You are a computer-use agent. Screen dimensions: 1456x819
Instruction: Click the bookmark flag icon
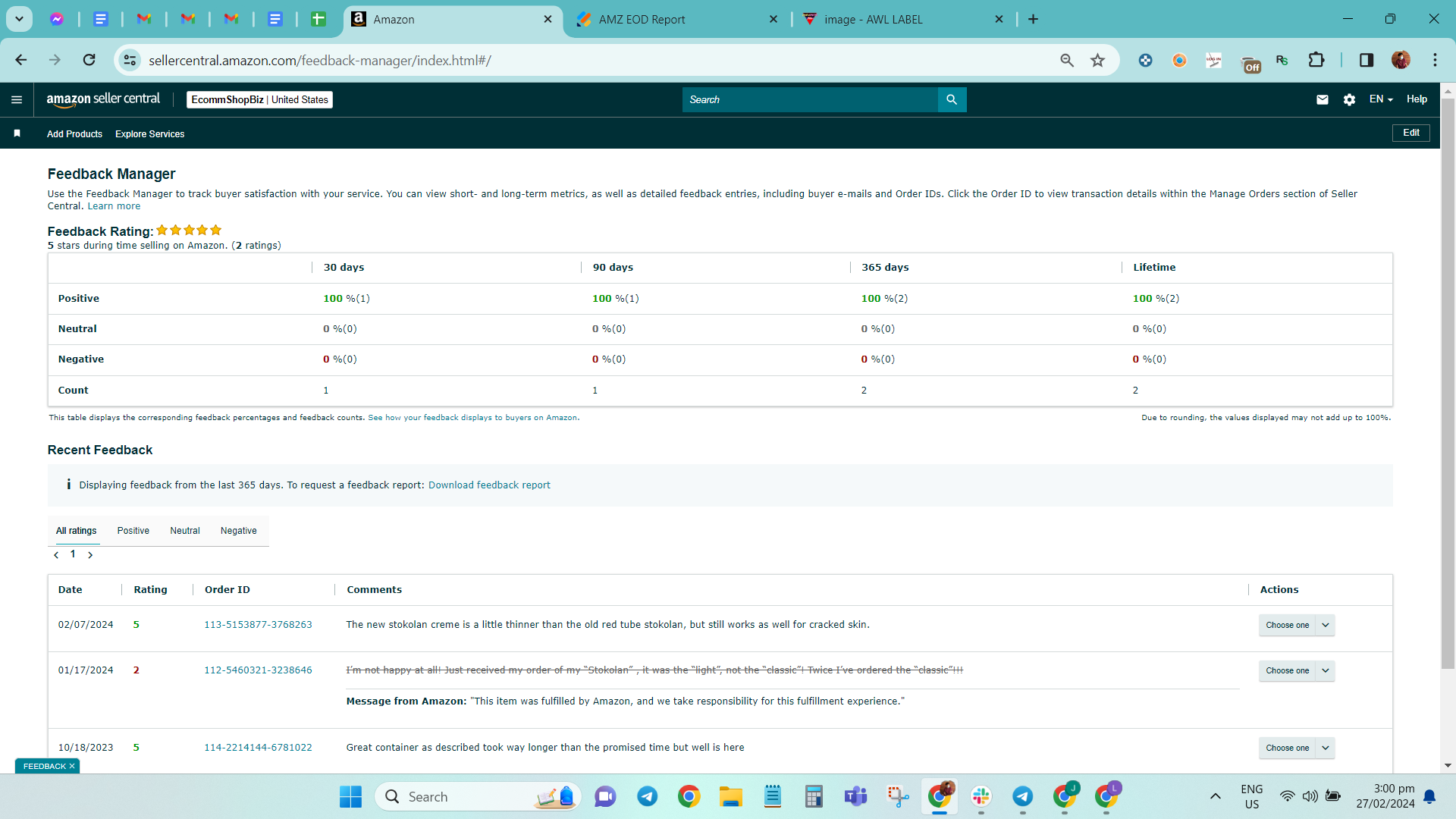click(17, 133)
